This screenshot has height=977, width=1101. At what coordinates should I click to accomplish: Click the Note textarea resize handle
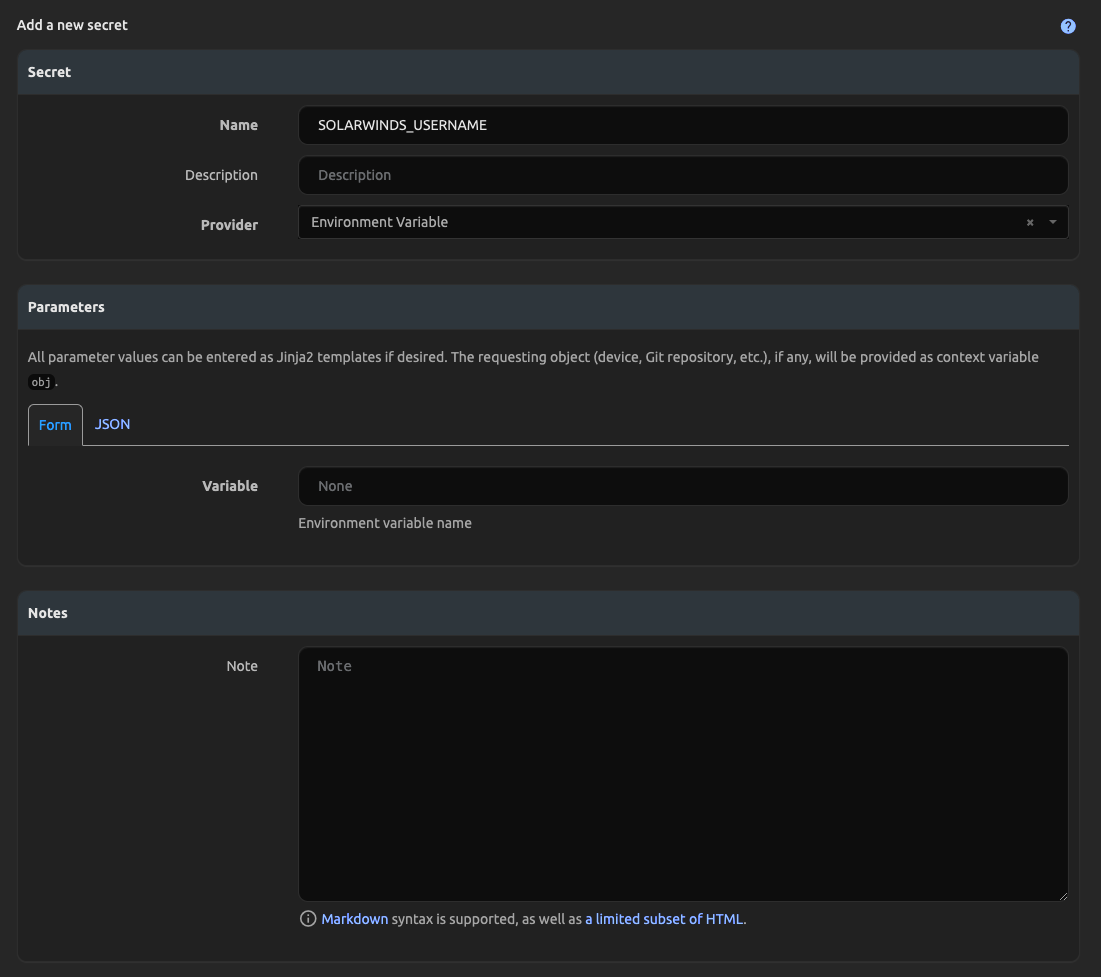tap(1062, 896)
